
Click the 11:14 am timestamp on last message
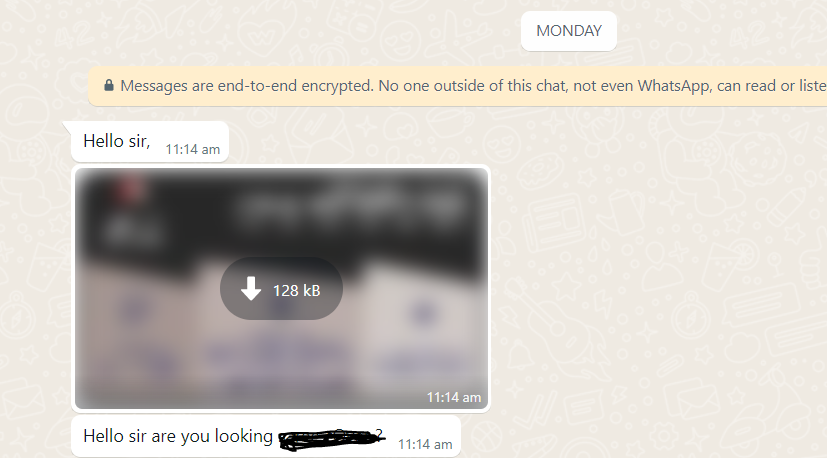click(425, 445)
